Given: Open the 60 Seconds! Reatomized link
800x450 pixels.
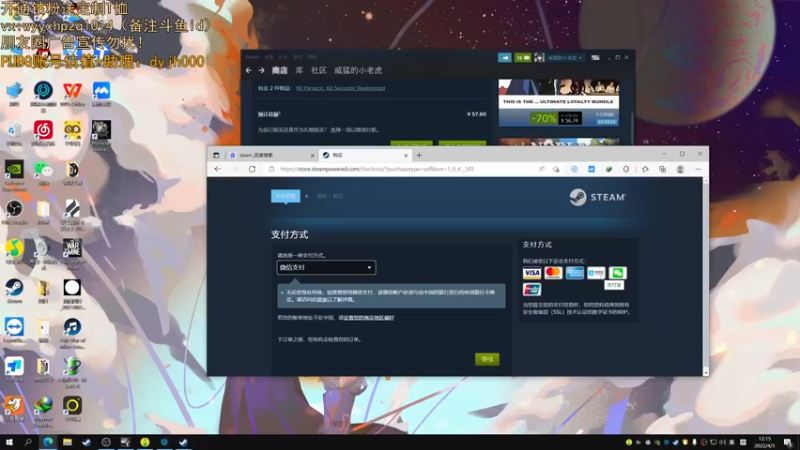Looking at the screenshot, I should coord(356,88).
